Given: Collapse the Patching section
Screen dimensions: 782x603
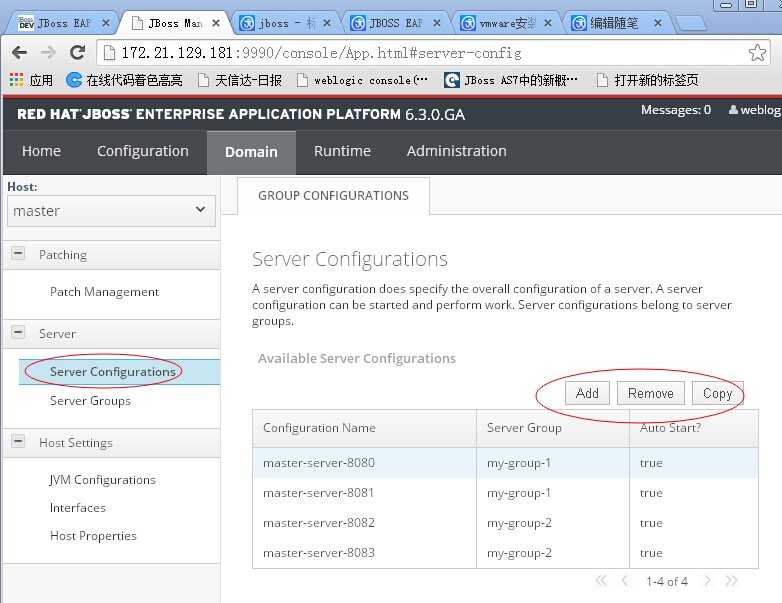Looking at the screenshot, I should [x=18, y=253].
